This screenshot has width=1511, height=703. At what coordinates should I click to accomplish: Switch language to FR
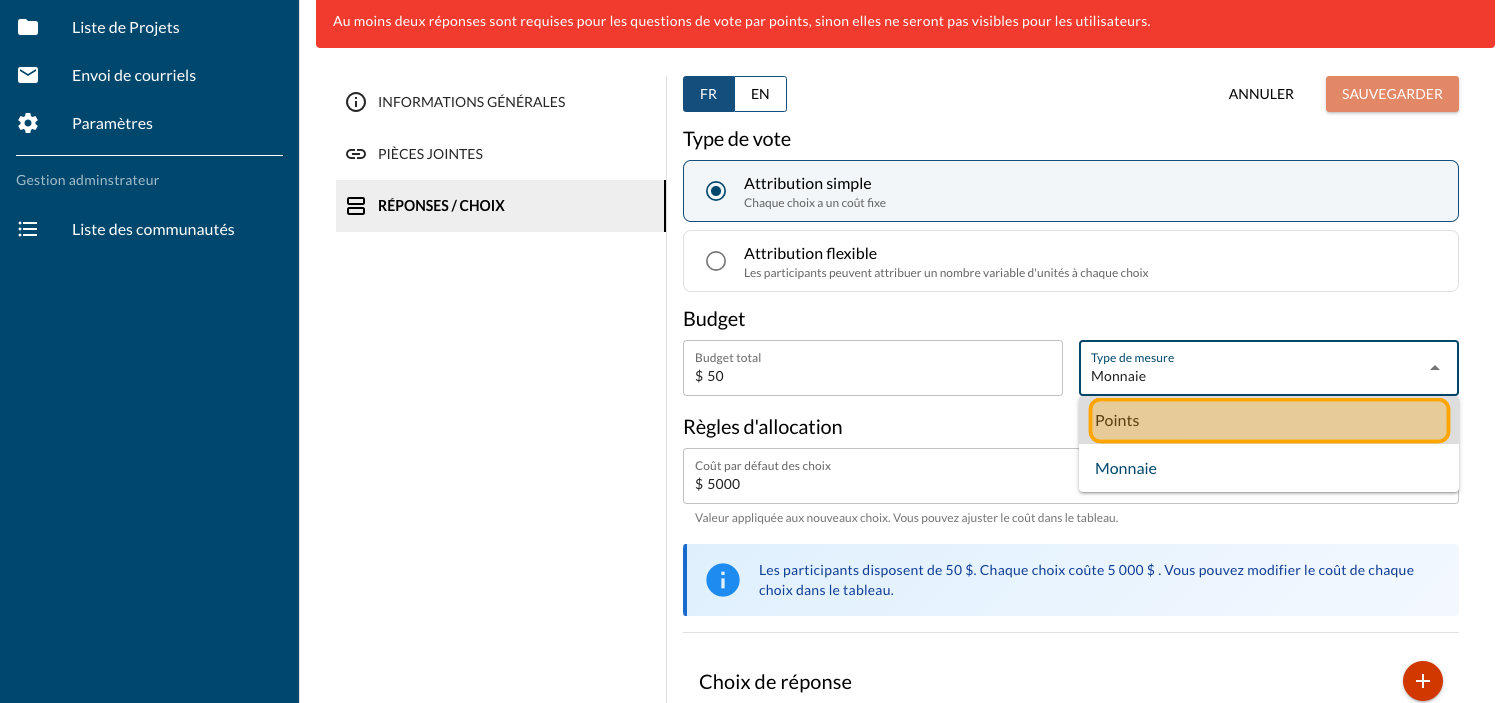click(x=708, y=94)
